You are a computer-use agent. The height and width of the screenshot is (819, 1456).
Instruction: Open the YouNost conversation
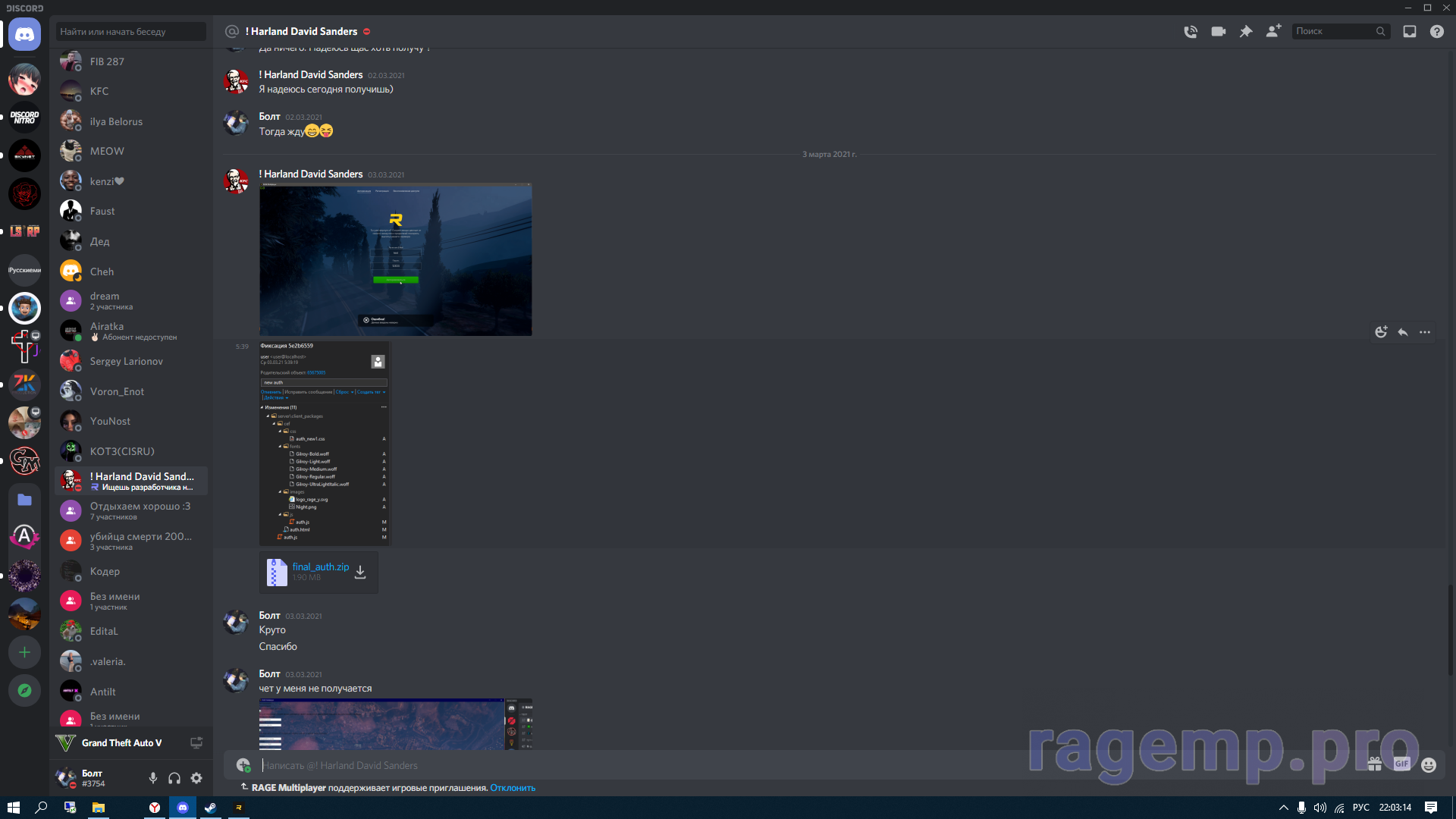131,421
